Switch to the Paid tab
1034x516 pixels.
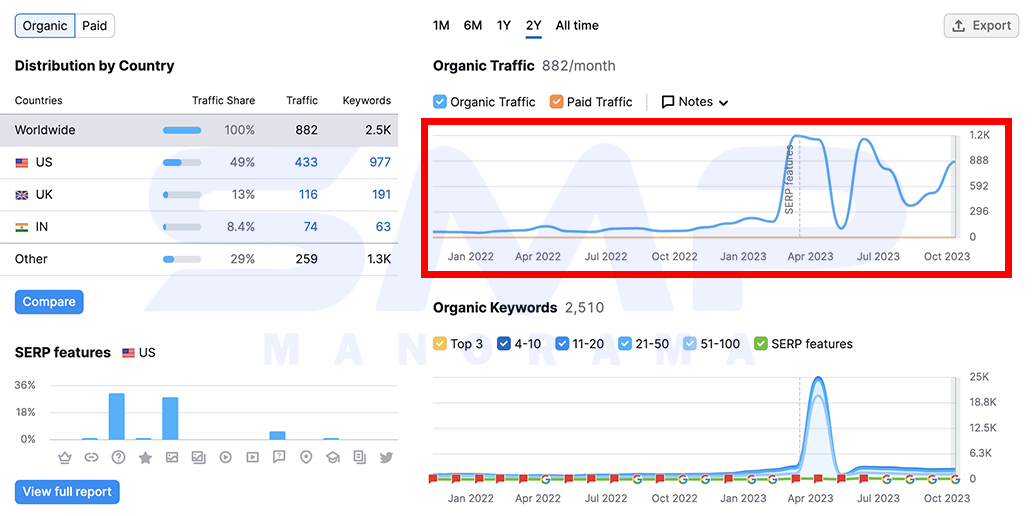point(95,26)
